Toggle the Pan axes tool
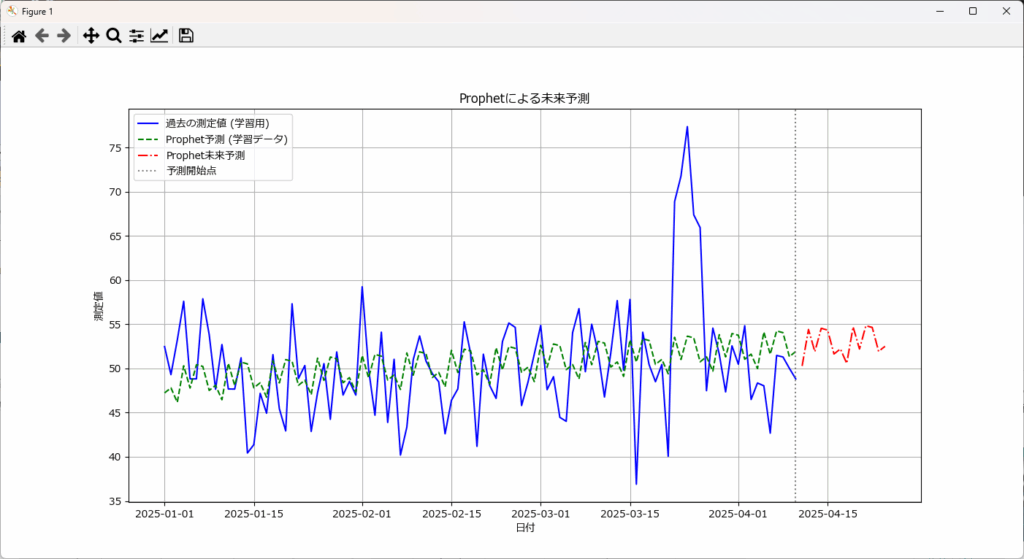Viewport: 1024px width, 559px height. [x=91, y=36]
